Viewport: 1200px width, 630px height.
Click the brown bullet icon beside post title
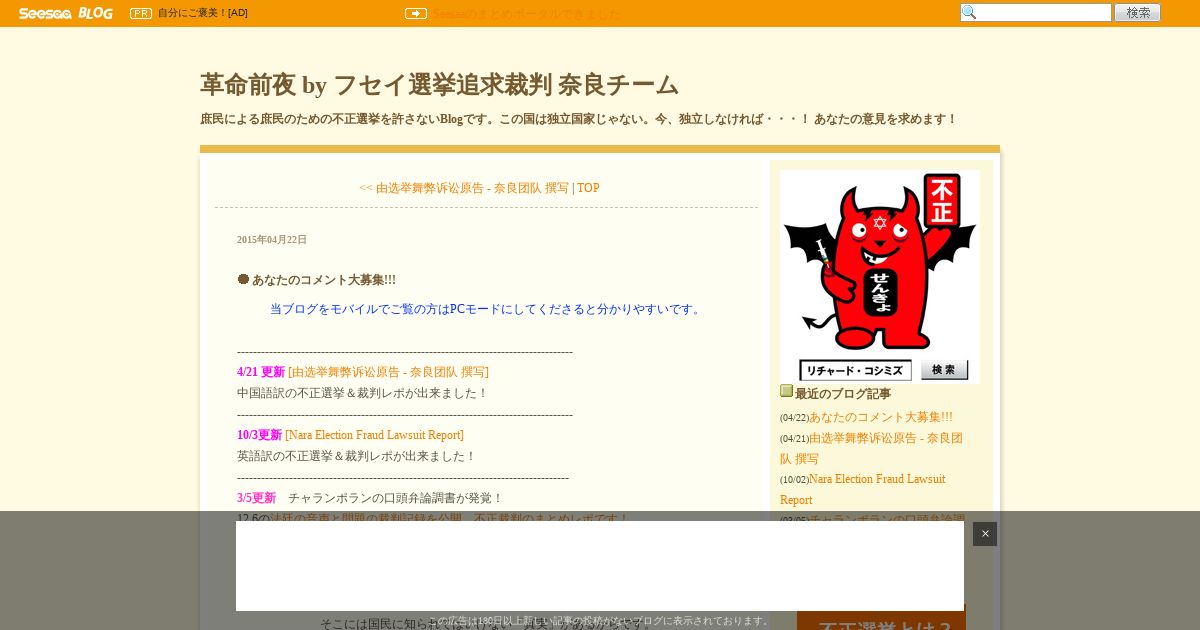tap(243, 279)
